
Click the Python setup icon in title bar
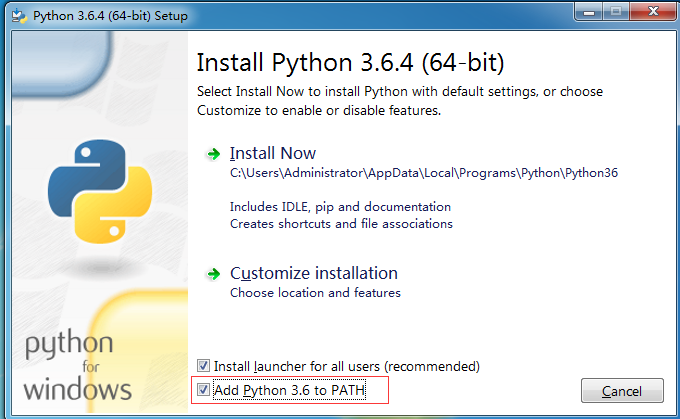point(20,16)
